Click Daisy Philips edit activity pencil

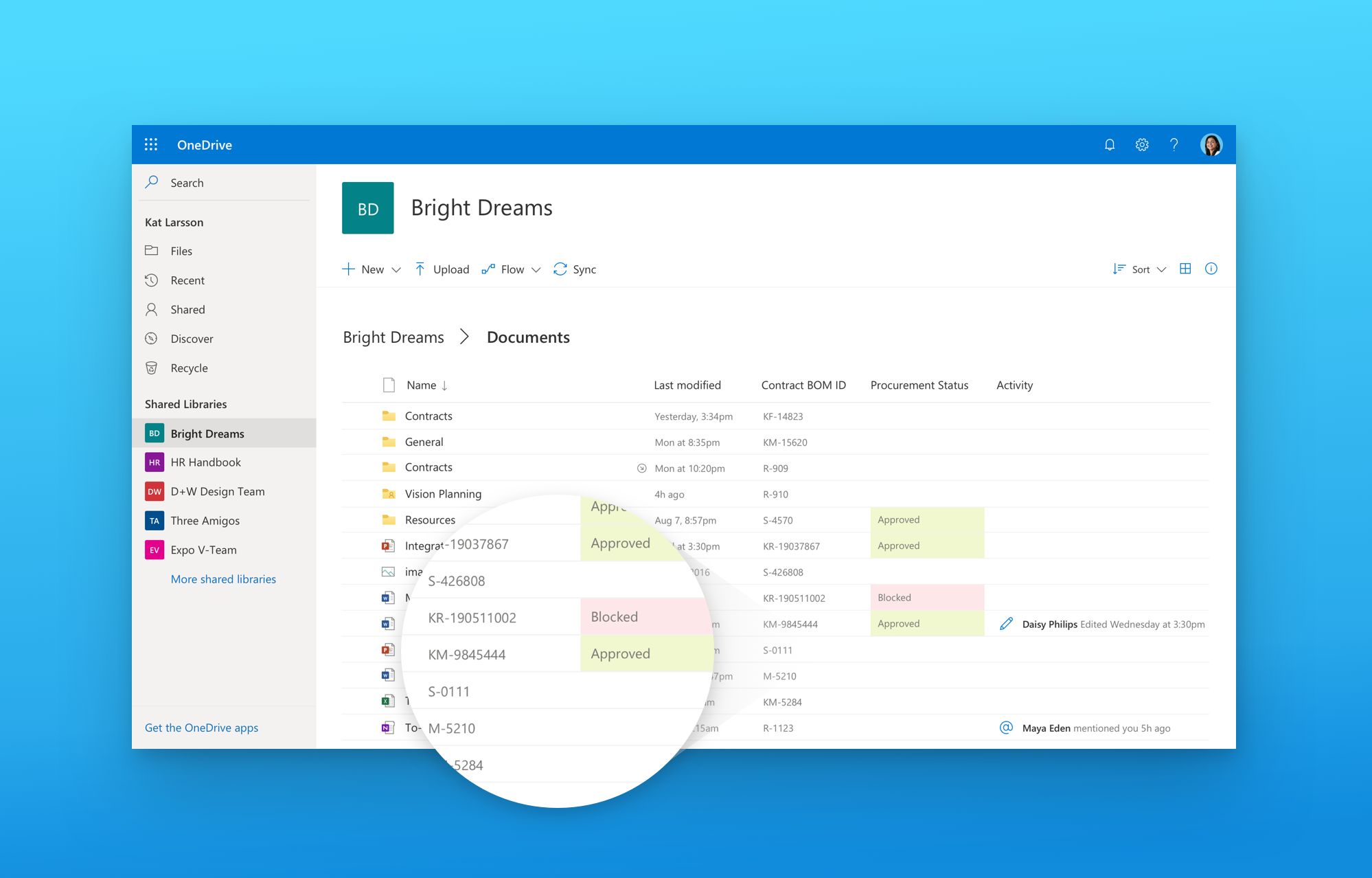click(1006, 624)
